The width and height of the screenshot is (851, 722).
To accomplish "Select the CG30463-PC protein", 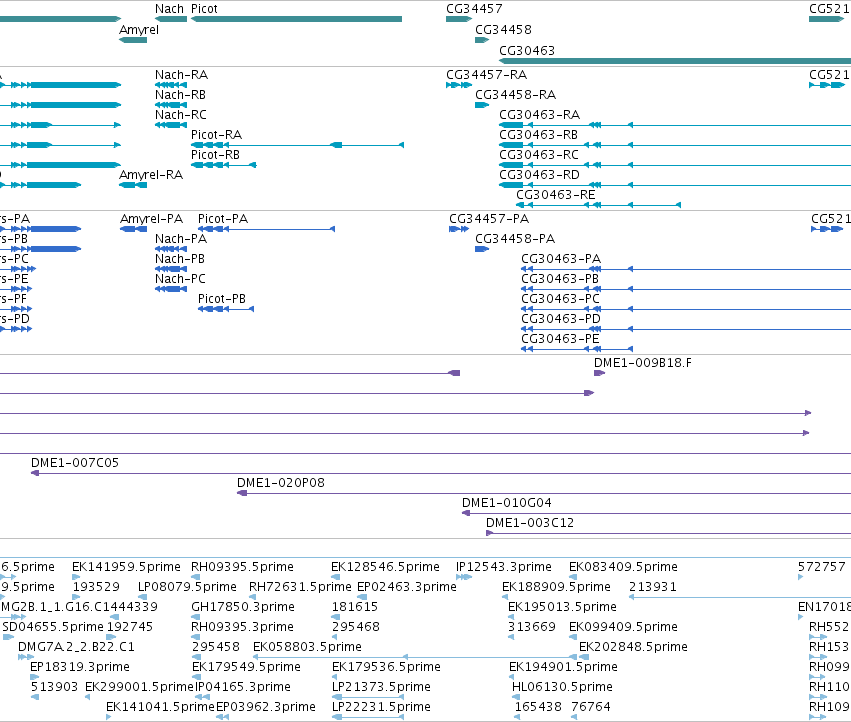I will 686,309.
